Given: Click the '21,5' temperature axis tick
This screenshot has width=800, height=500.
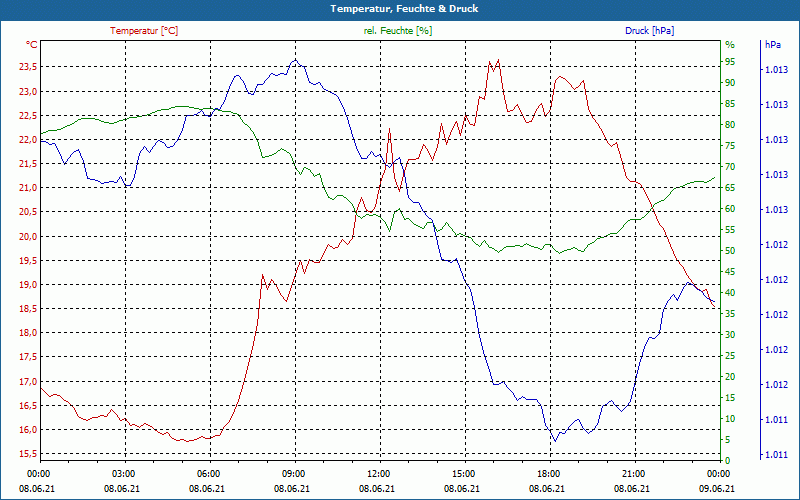Looking at the screenshot, I should click(28, 164).
